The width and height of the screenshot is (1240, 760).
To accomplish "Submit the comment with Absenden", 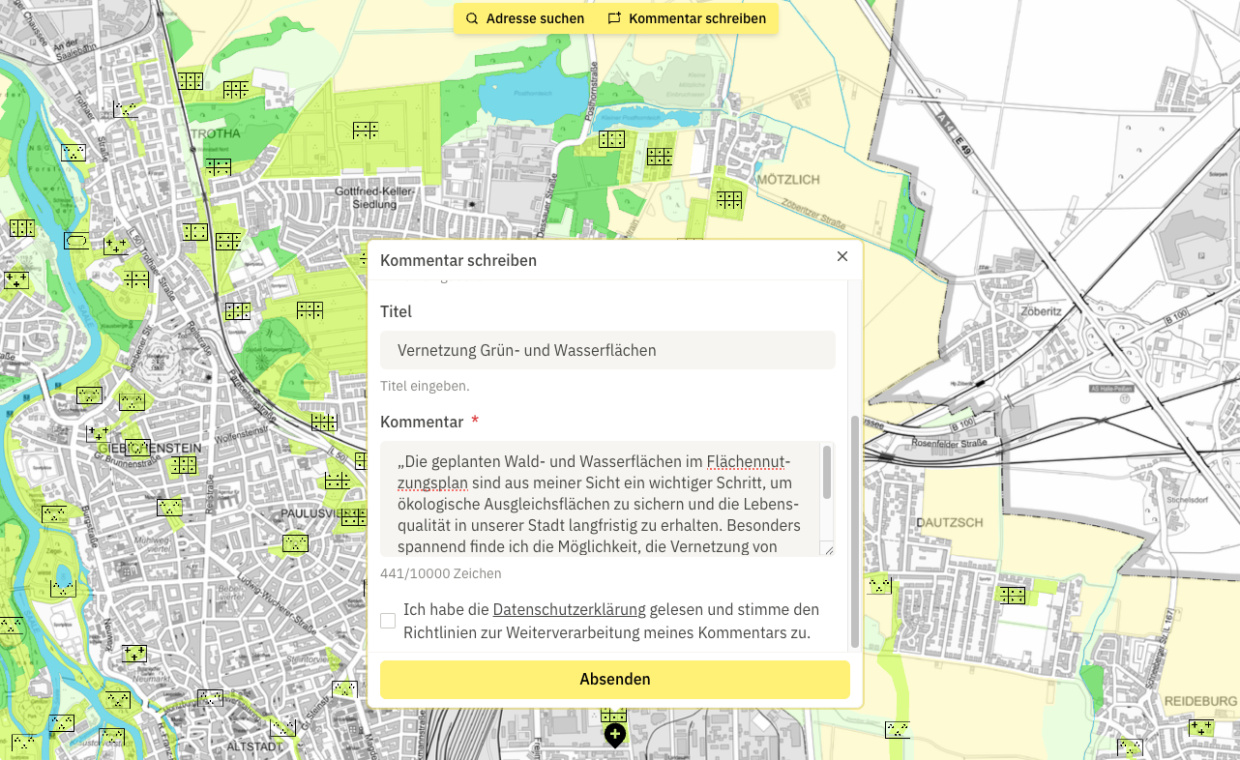I will click(615, 679).
